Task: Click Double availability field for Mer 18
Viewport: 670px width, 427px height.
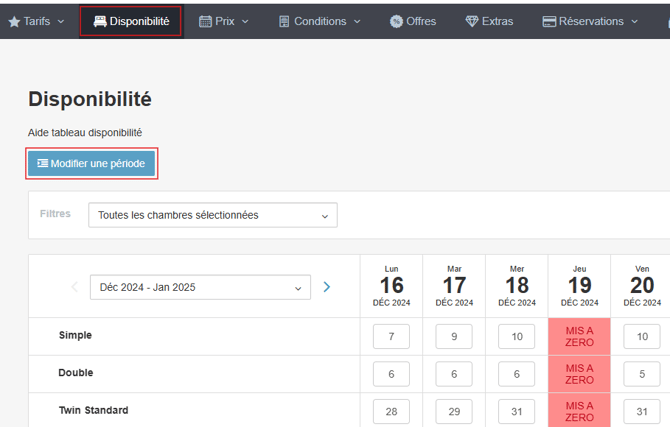Action: (x=517, y=374)
